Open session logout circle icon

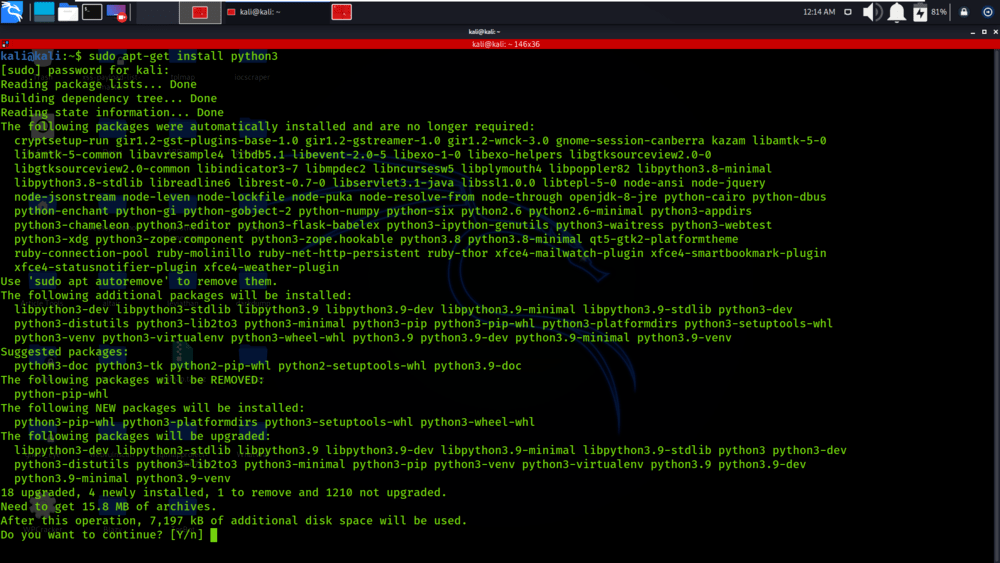tap(987, 12)
